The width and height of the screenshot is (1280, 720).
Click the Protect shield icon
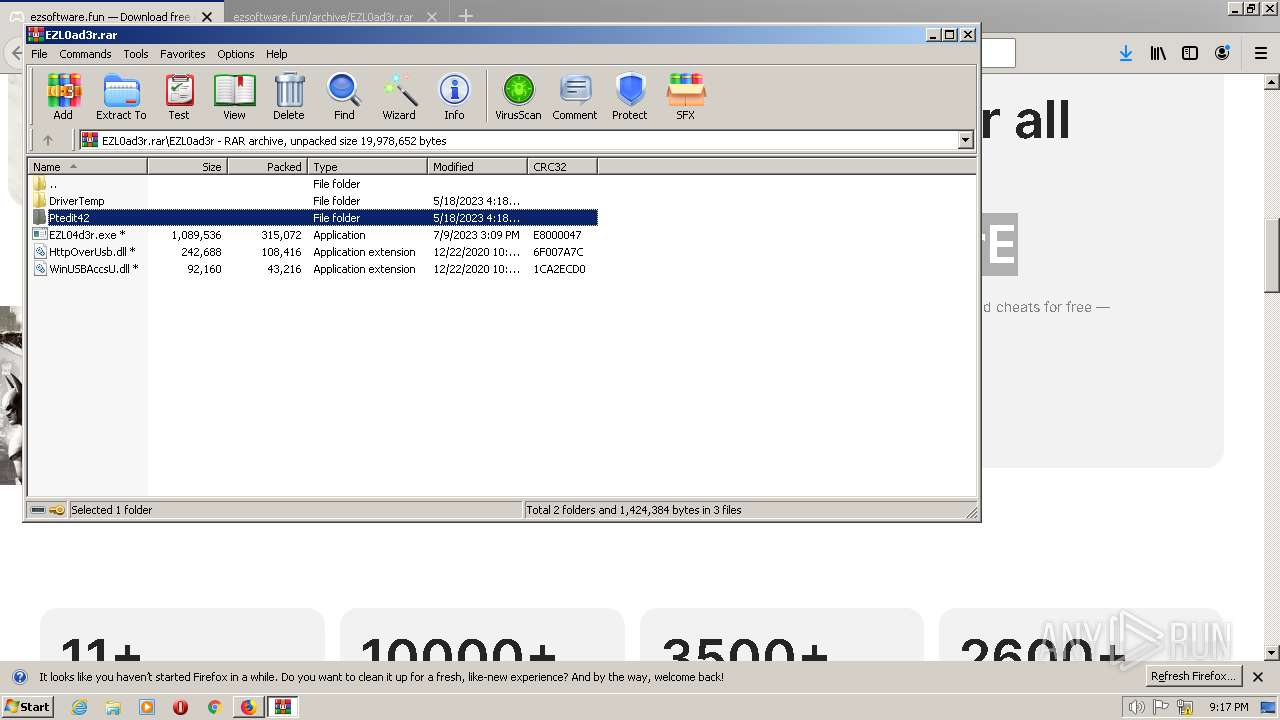pos(630,97)
